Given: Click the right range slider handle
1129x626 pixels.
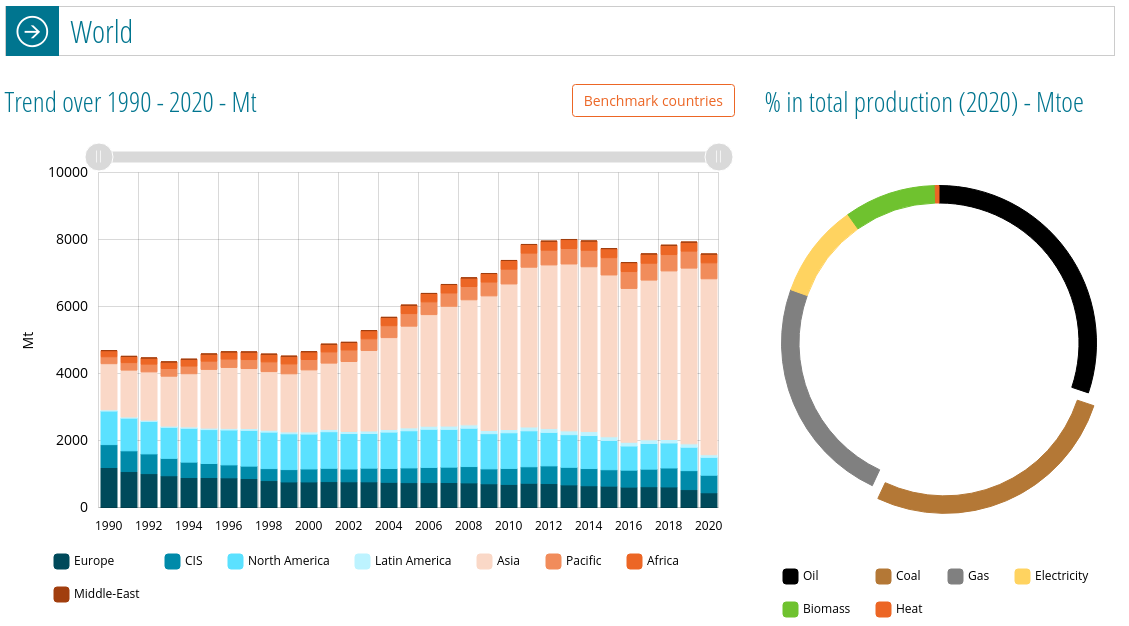Looking at the screenshot, I should [718, 156].
